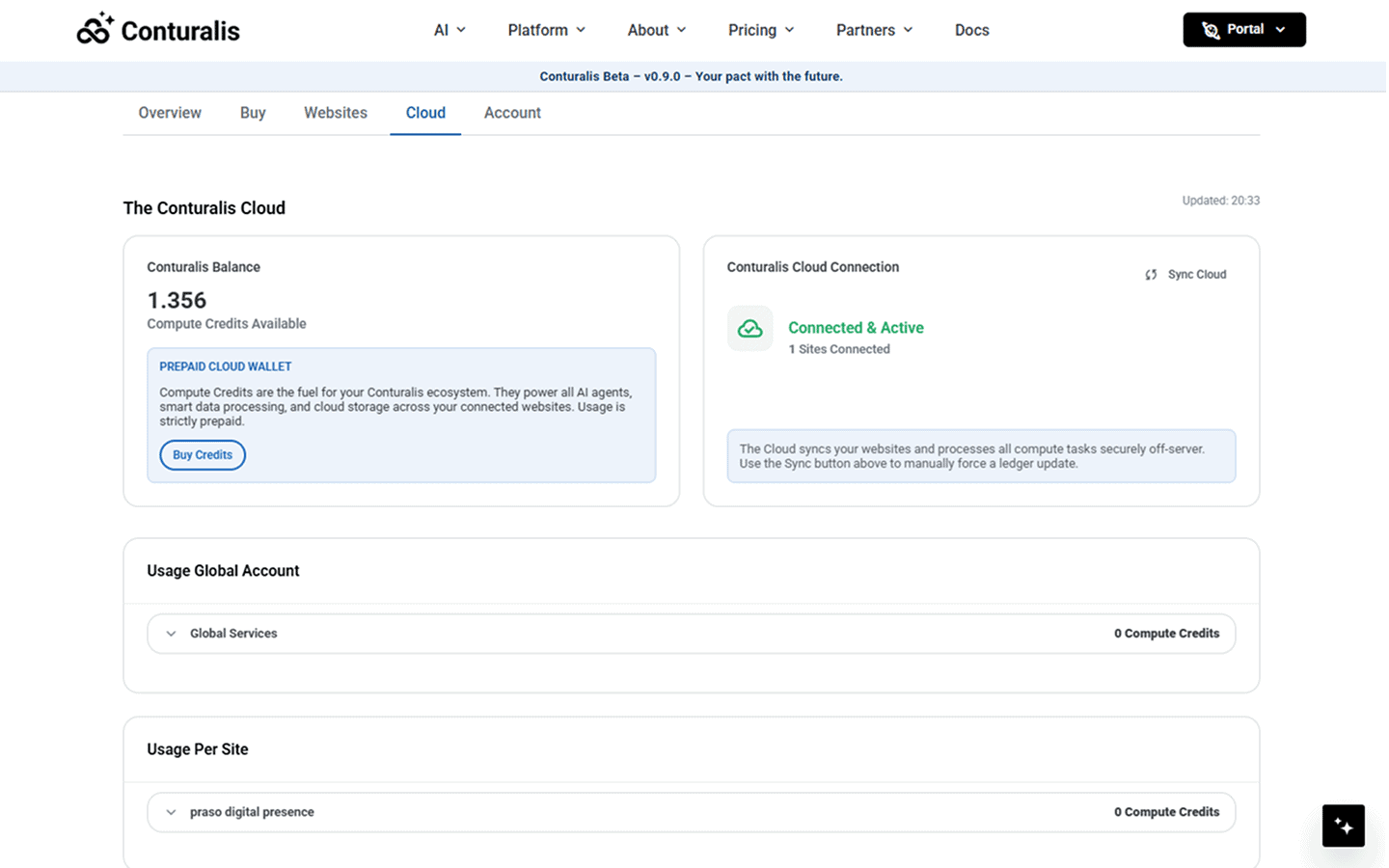This screenshot has width=1389, height=868.
Task: Open the Pricing dropdown menu
Action: click(x=761, y=30)
